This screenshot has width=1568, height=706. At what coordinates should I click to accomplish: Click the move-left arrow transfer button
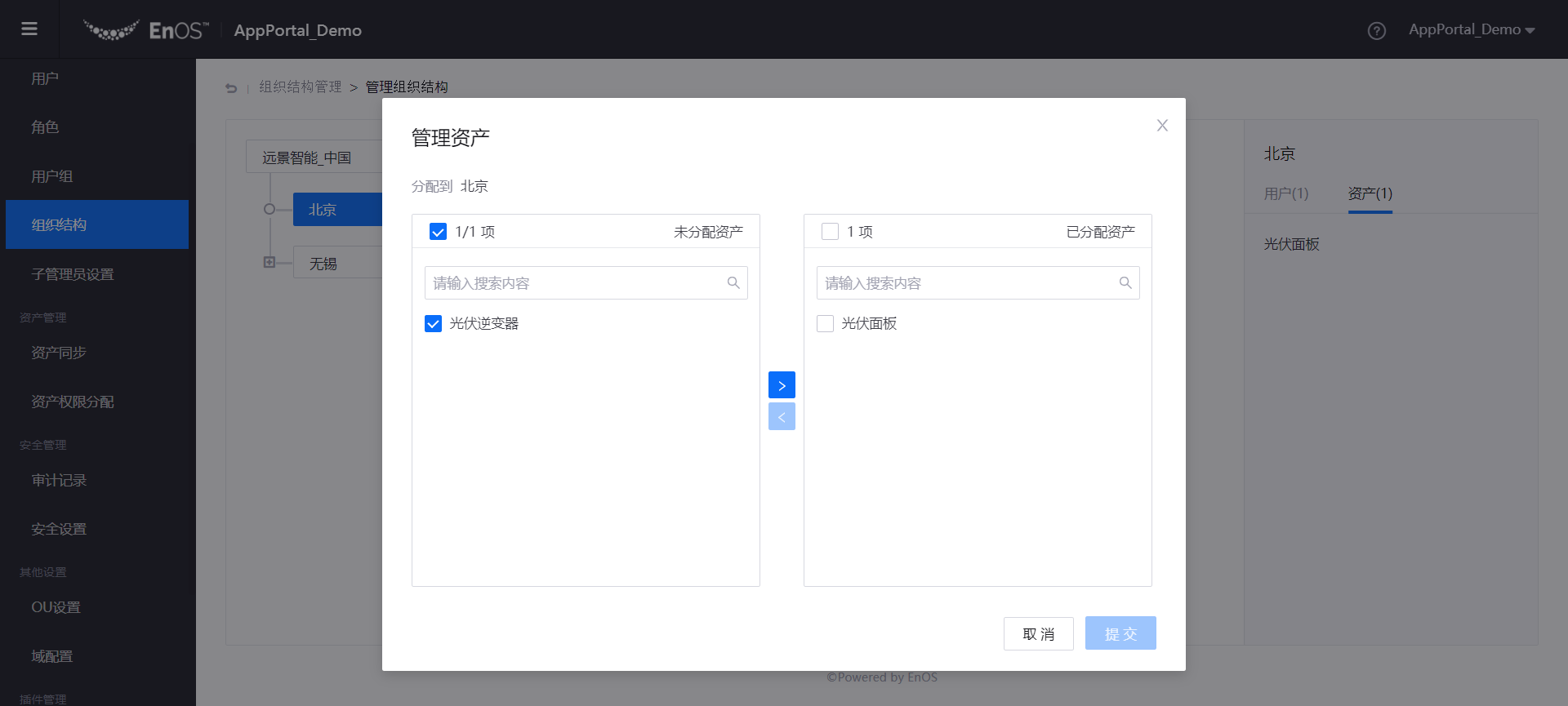(x=782, y=417)
